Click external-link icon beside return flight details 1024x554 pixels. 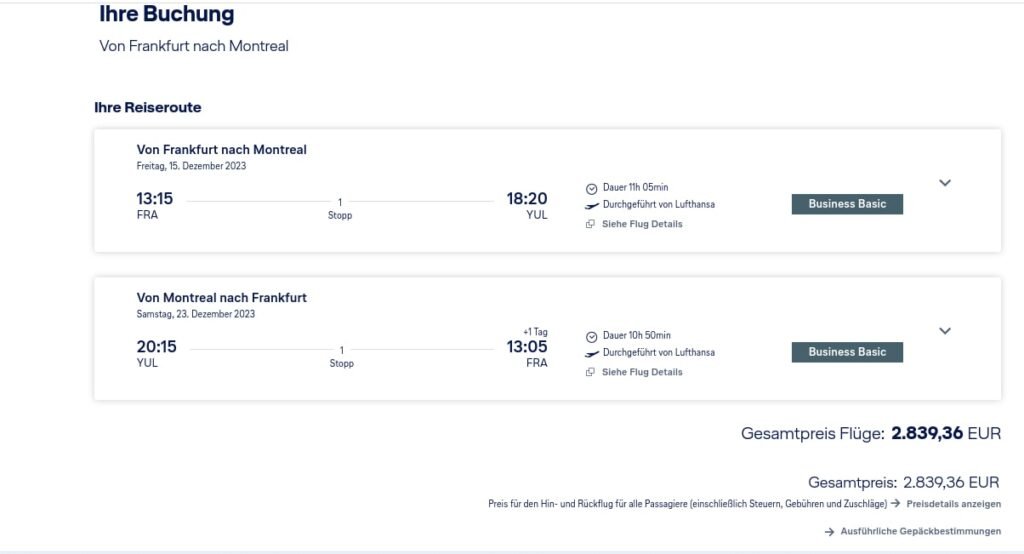(590, 372)
